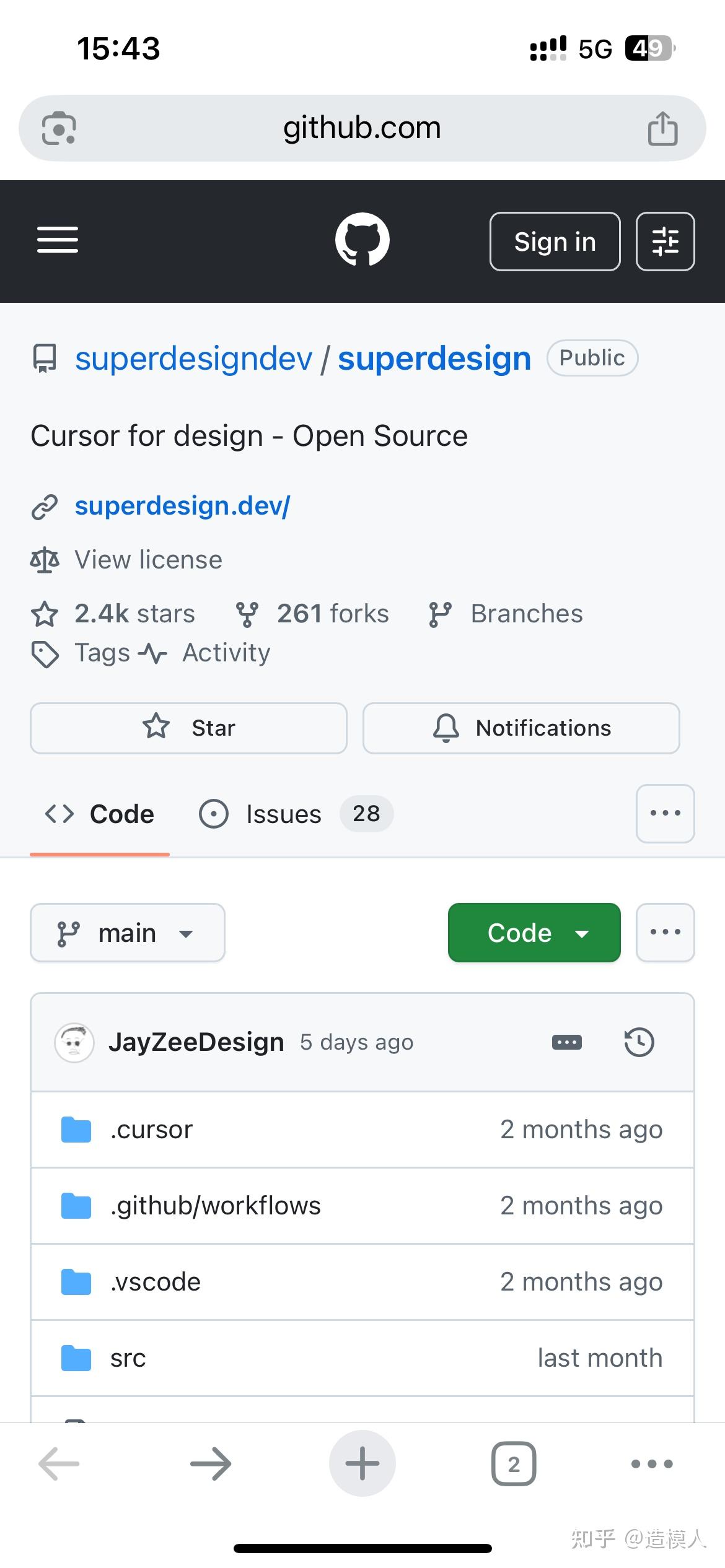Open the browser tabs switcher

pos(513,1464)
